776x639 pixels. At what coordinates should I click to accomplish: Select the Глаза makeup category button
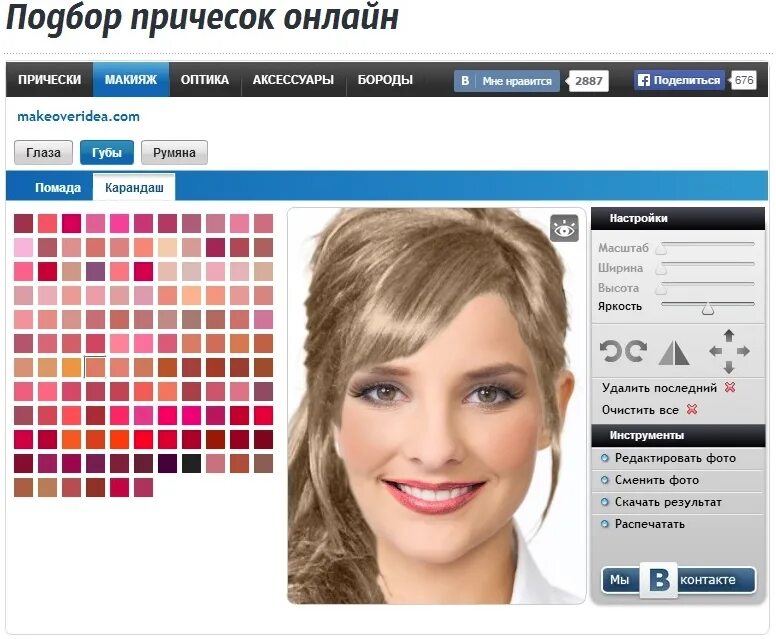pos(43,153)
